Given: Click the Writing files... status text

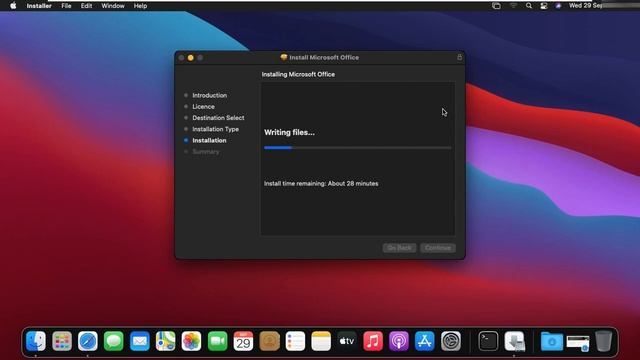Looking at the screenshot, I should pyautogui.click(x=289, y=132).
